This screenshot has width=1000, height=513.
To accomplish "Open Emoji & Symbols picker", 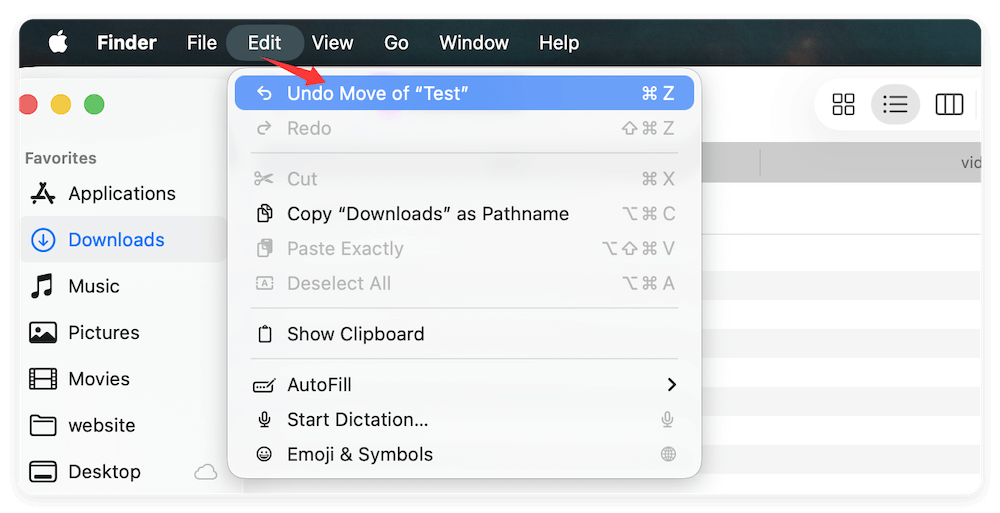I will (359, 454).
